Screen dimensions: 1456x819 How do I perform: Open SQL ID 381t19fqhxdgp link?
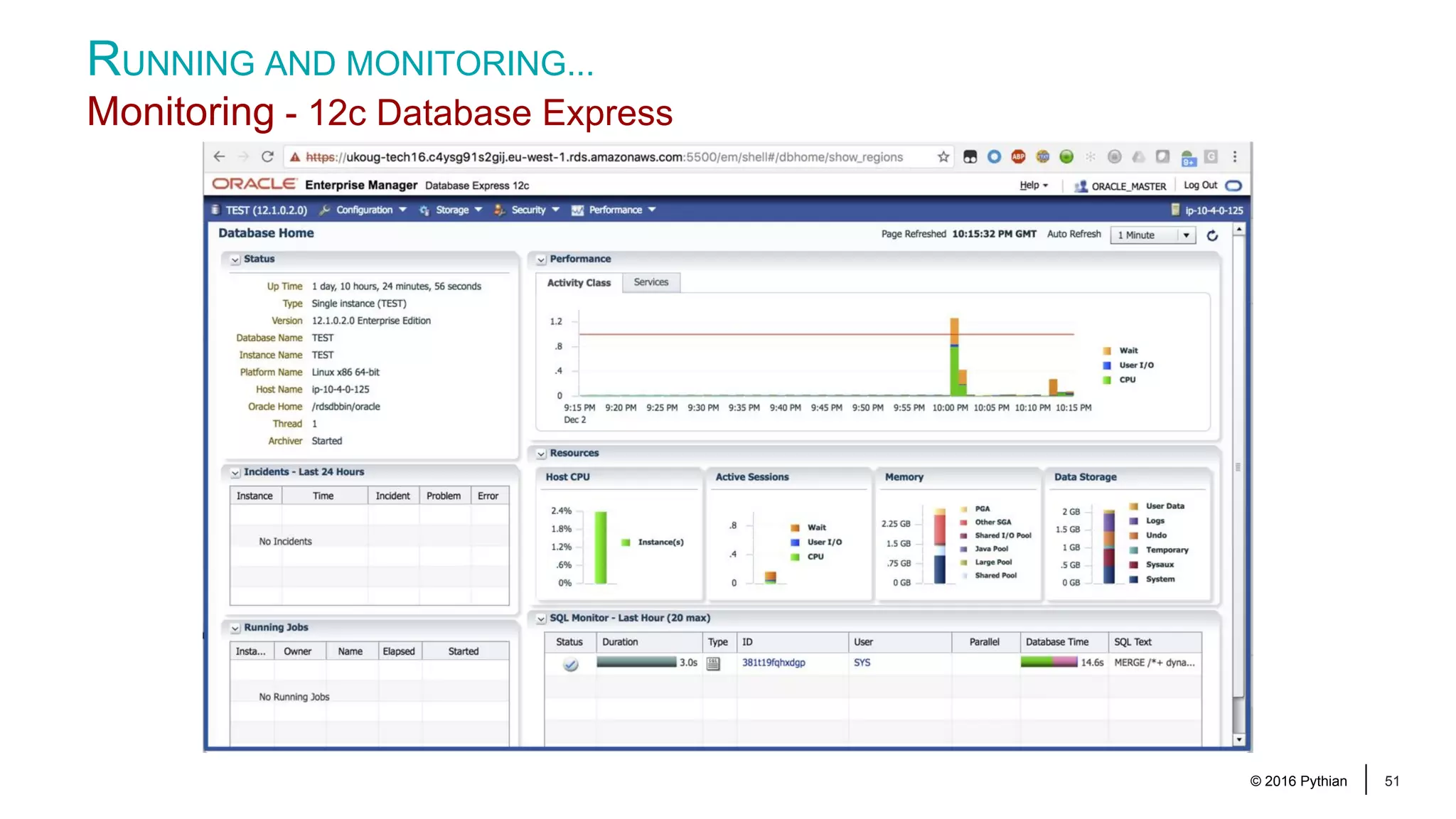pos(773,663)
